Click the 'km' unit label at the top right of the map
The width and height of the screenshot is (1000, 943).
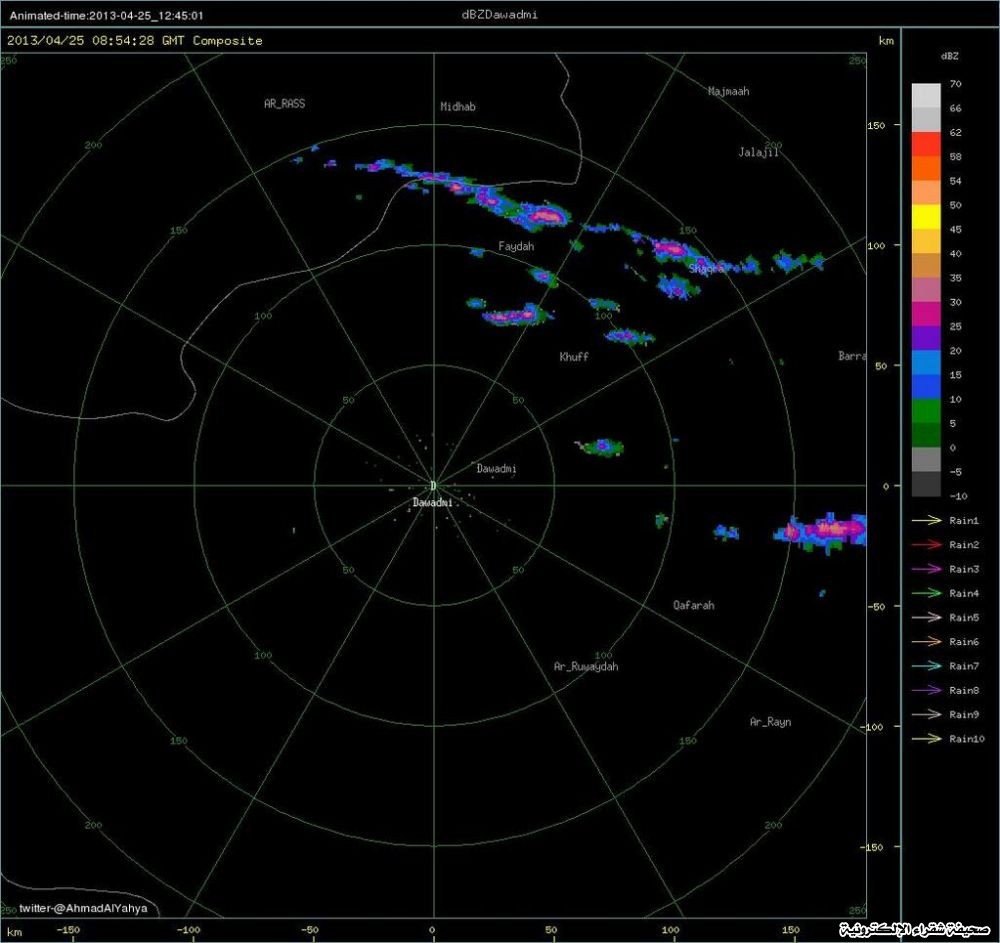[886, 41]
